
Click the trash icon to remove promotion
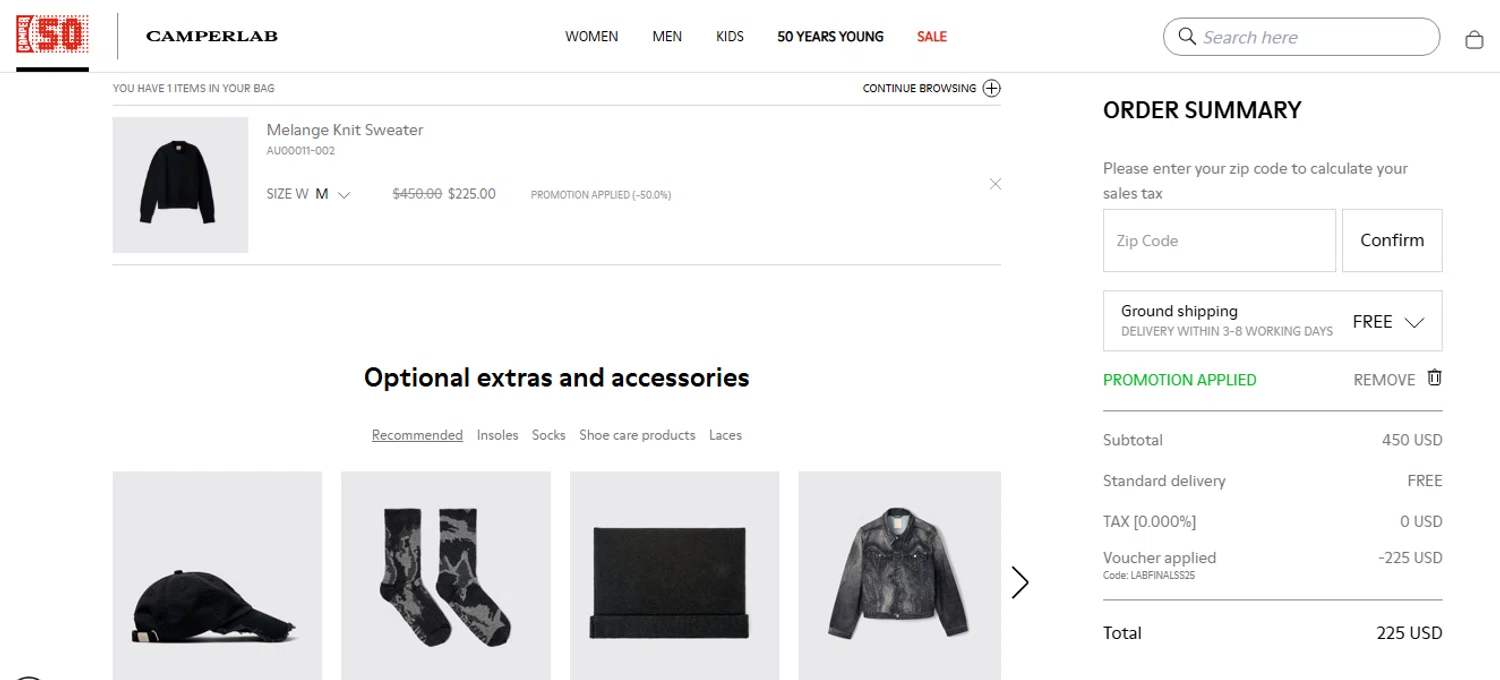click(1434, 378)
